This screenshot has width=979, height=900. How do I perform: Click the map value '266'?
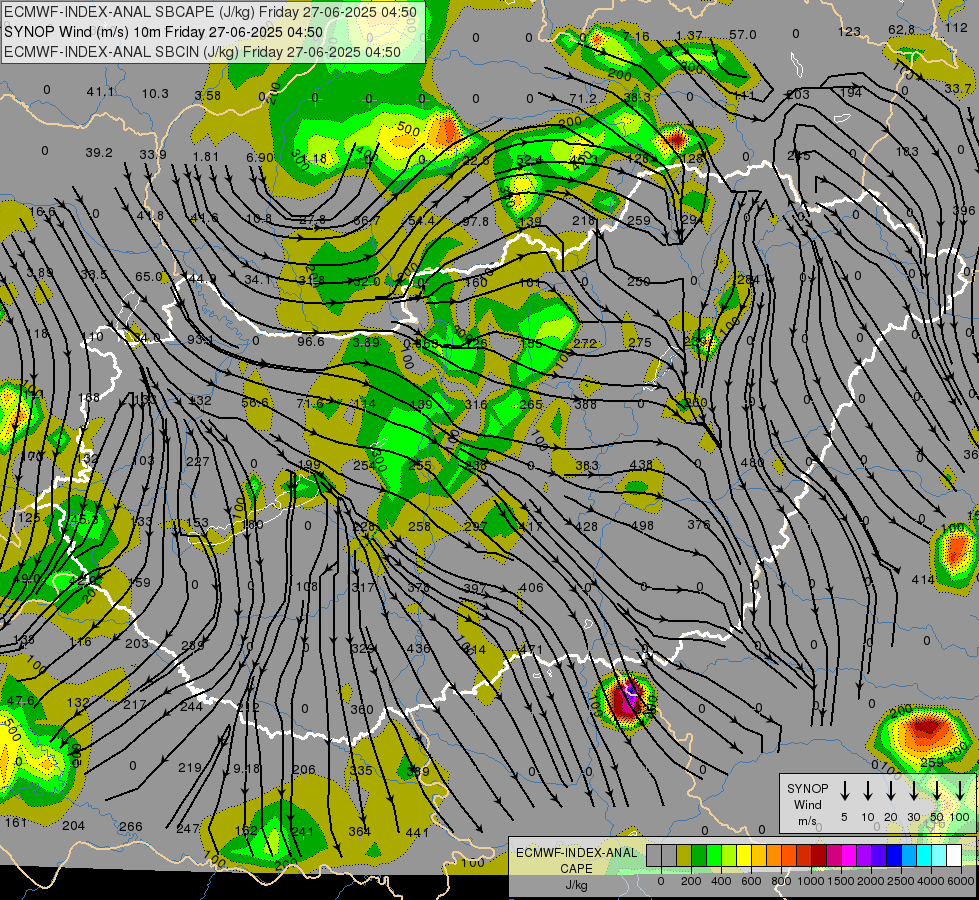(x=130, y=827)
